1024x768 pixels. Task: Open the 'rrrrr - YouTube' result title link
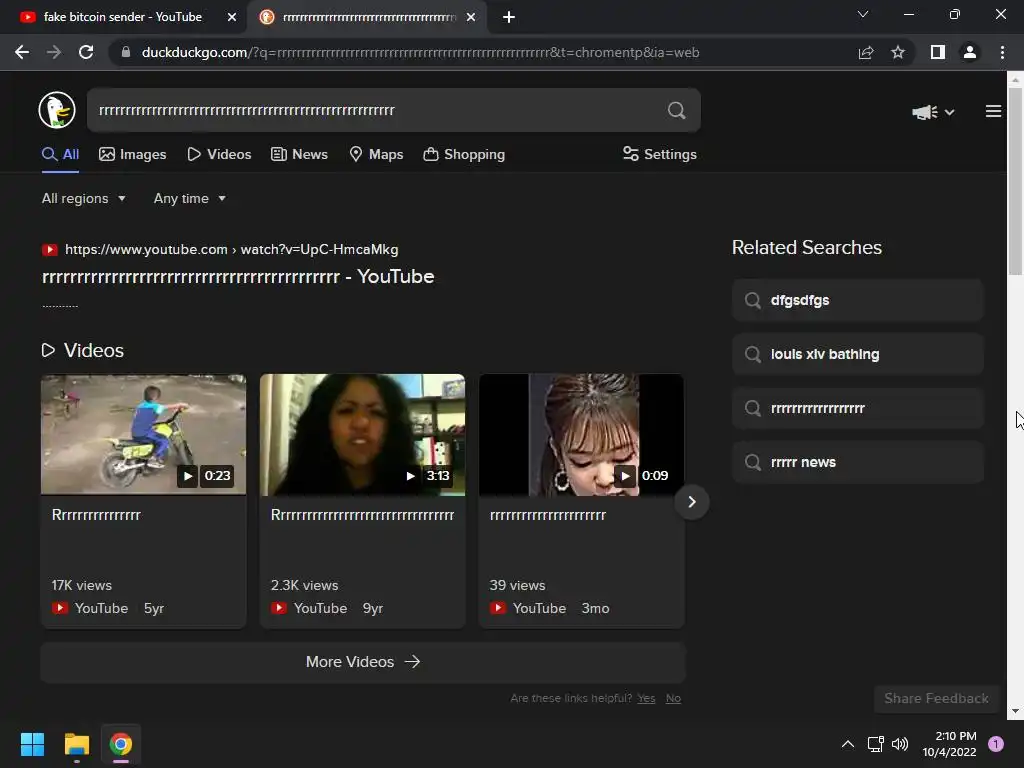tap(238, 276)
